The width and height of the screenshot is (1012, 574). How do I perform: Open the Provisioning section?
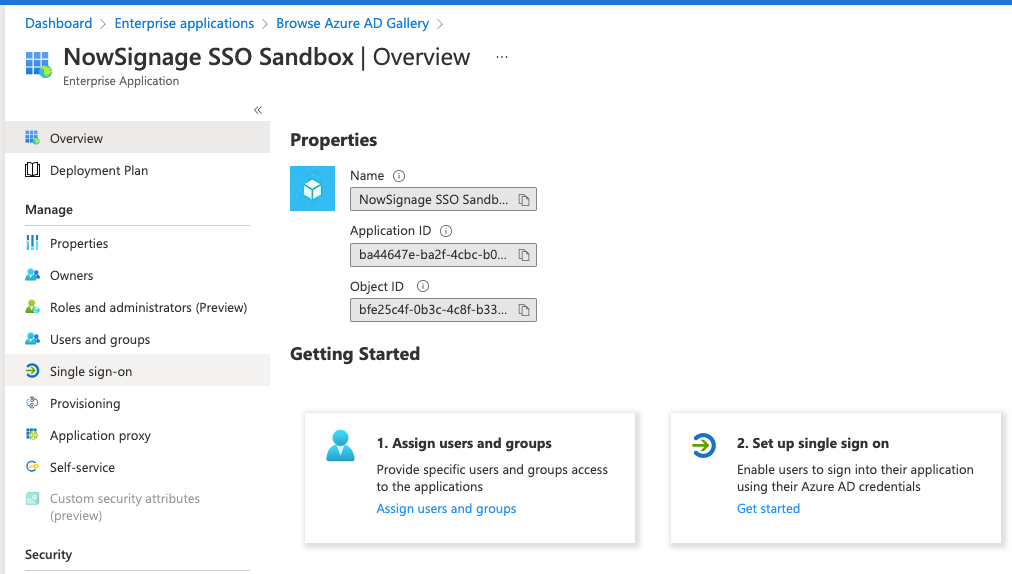(85, 403)
